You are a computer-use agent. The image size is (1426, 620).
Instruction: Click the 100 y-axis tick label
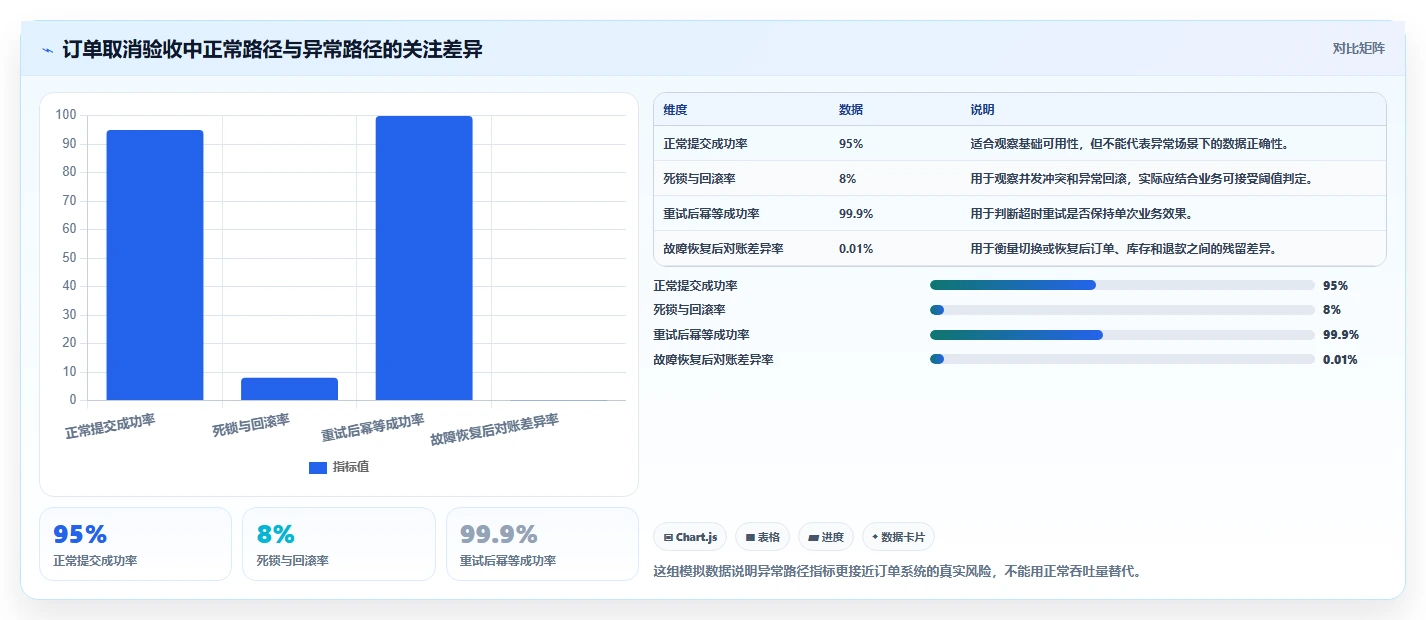click(x=66, y=115)
